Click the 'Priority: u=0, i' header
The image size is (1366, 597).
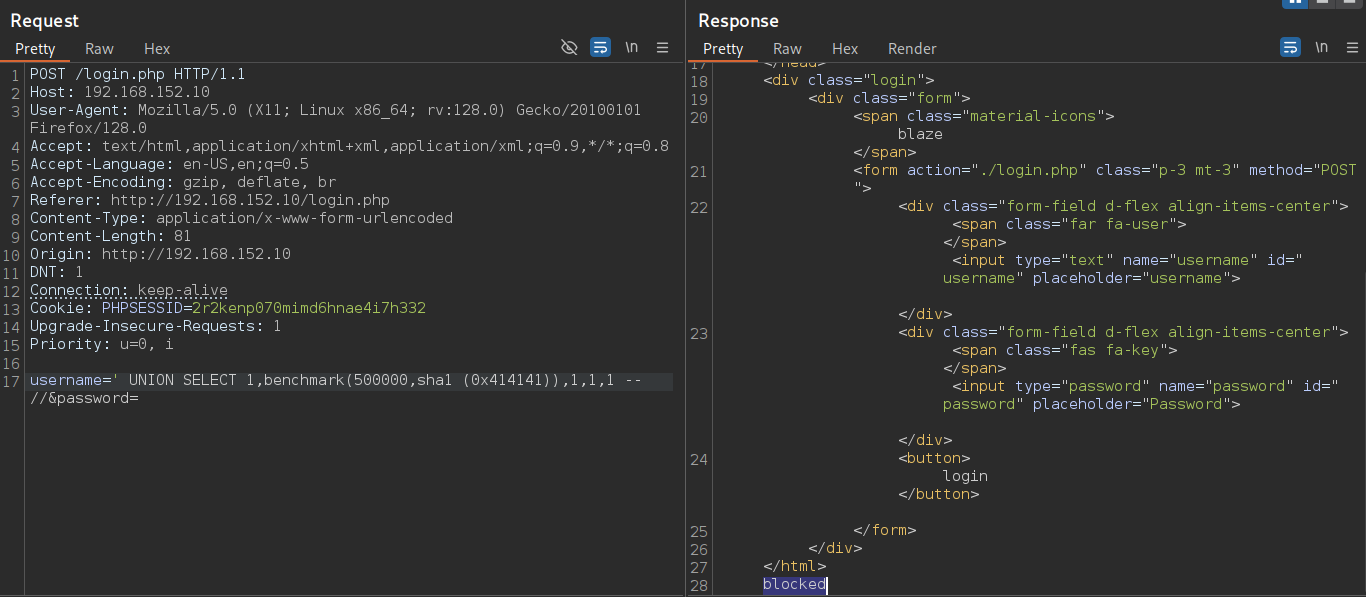[x=102, y=344]
